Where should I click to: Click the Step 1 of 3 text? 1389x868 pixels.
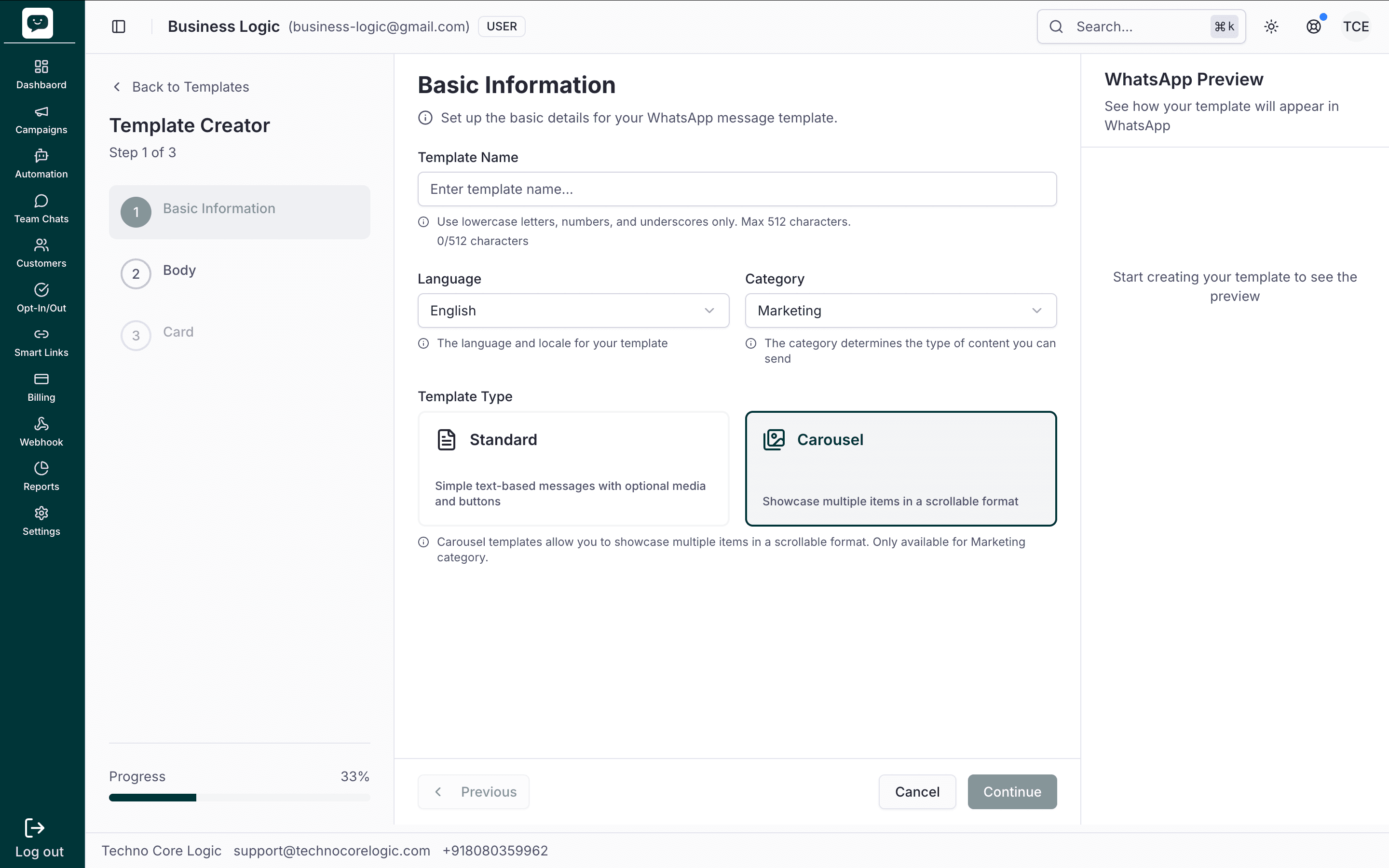[x=142, y=153]
